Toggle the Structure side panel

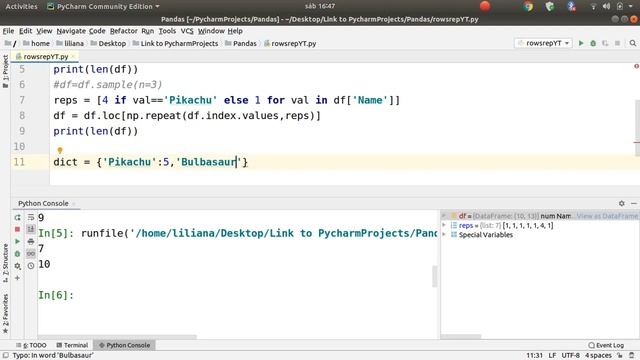point(5,263)
